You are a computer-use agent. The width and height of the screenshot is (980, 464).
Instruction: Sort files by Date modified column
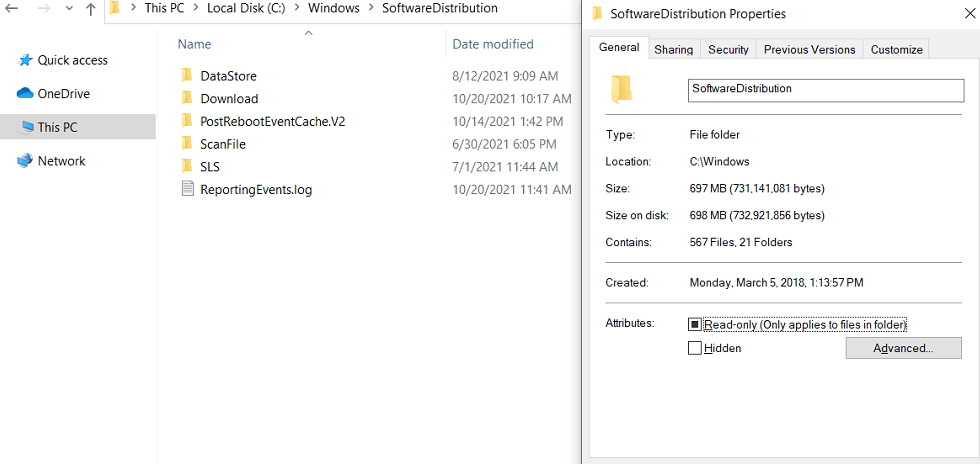coord(493,44)
